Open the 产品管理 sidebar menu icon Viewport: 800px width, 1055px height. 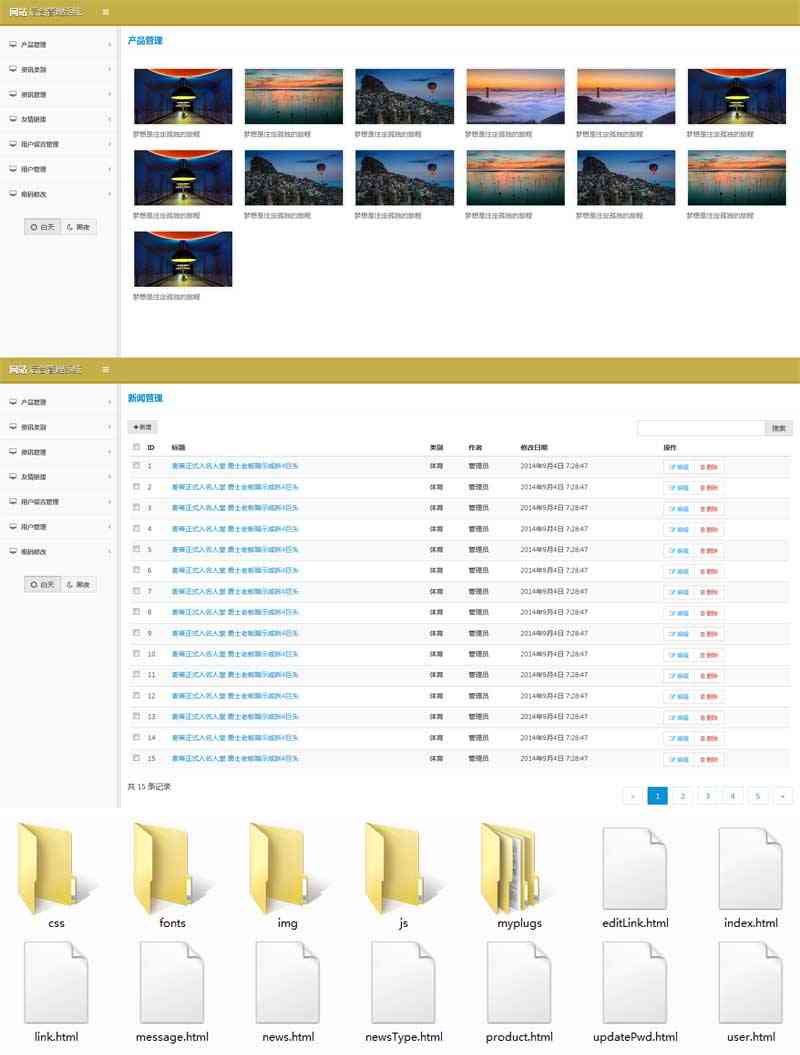click(x=14, y=44)
